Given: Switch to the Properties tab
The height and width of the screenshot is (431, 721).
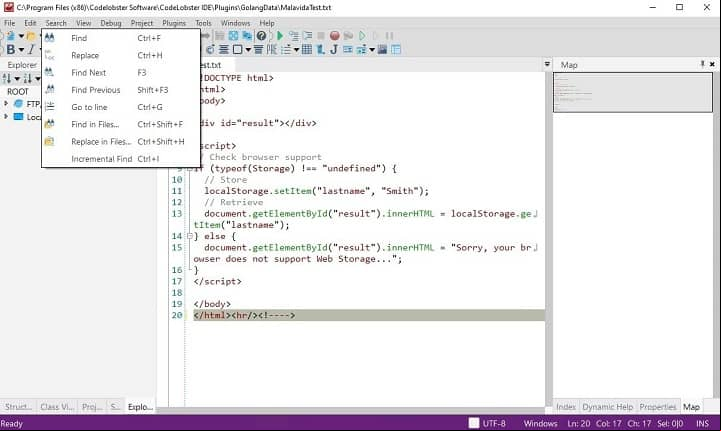Looking at the screenshot, I should point(658,407).
